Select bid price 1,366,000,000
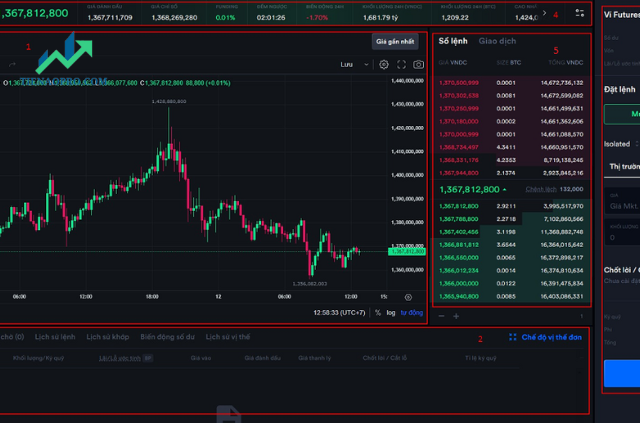The width and height of the screenshot is (640, 423). pyautogui.click(x=459, y=283)
